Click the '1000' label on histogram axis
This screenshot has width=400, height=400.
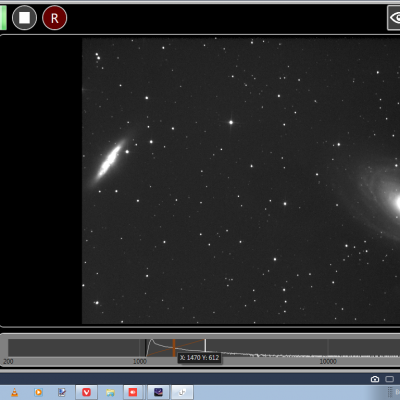coord(140,361)
